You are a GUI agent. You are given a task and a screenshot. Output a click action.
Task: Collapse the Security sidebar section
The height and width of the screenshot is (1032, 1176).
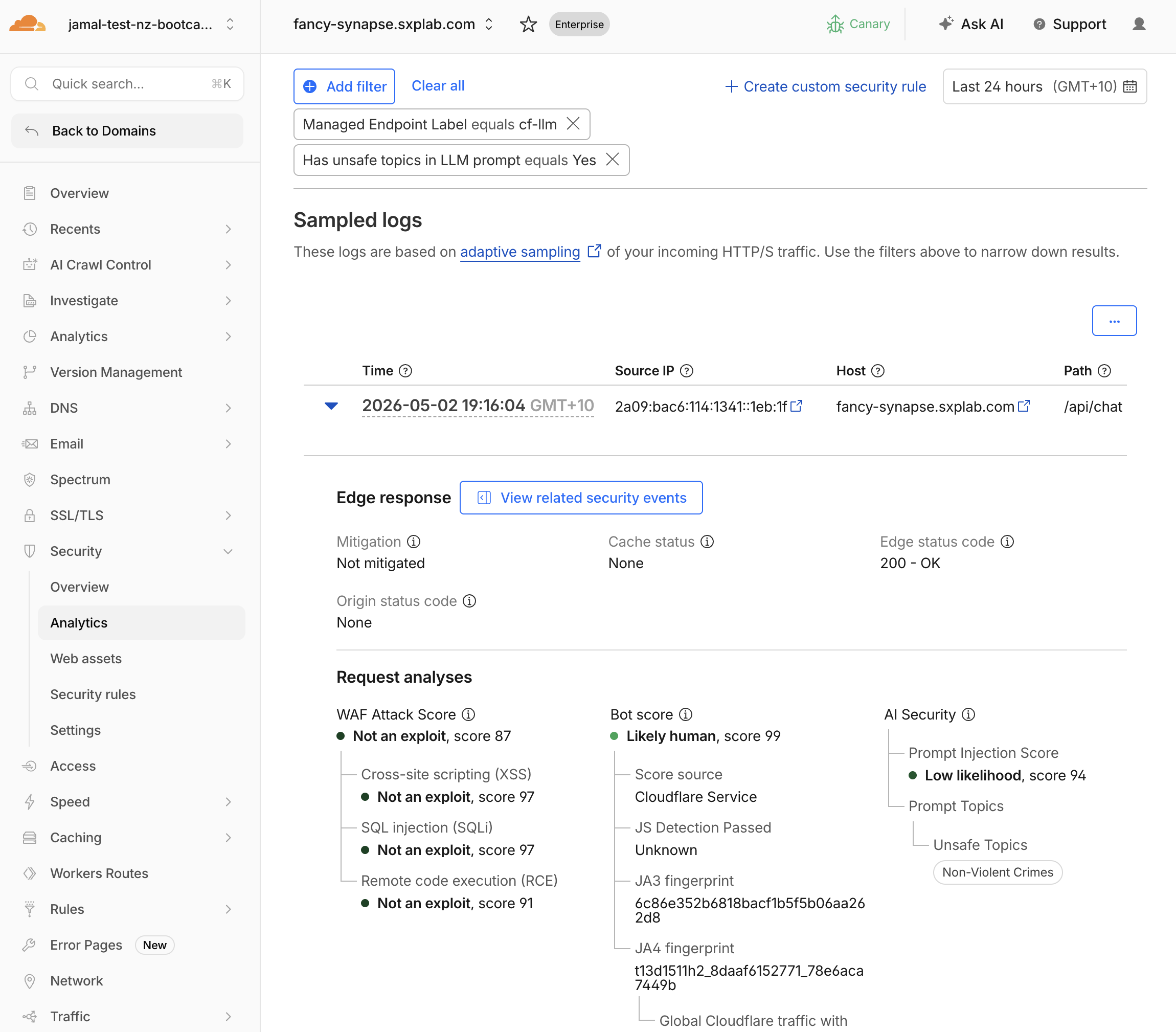(x=228, y=551)
